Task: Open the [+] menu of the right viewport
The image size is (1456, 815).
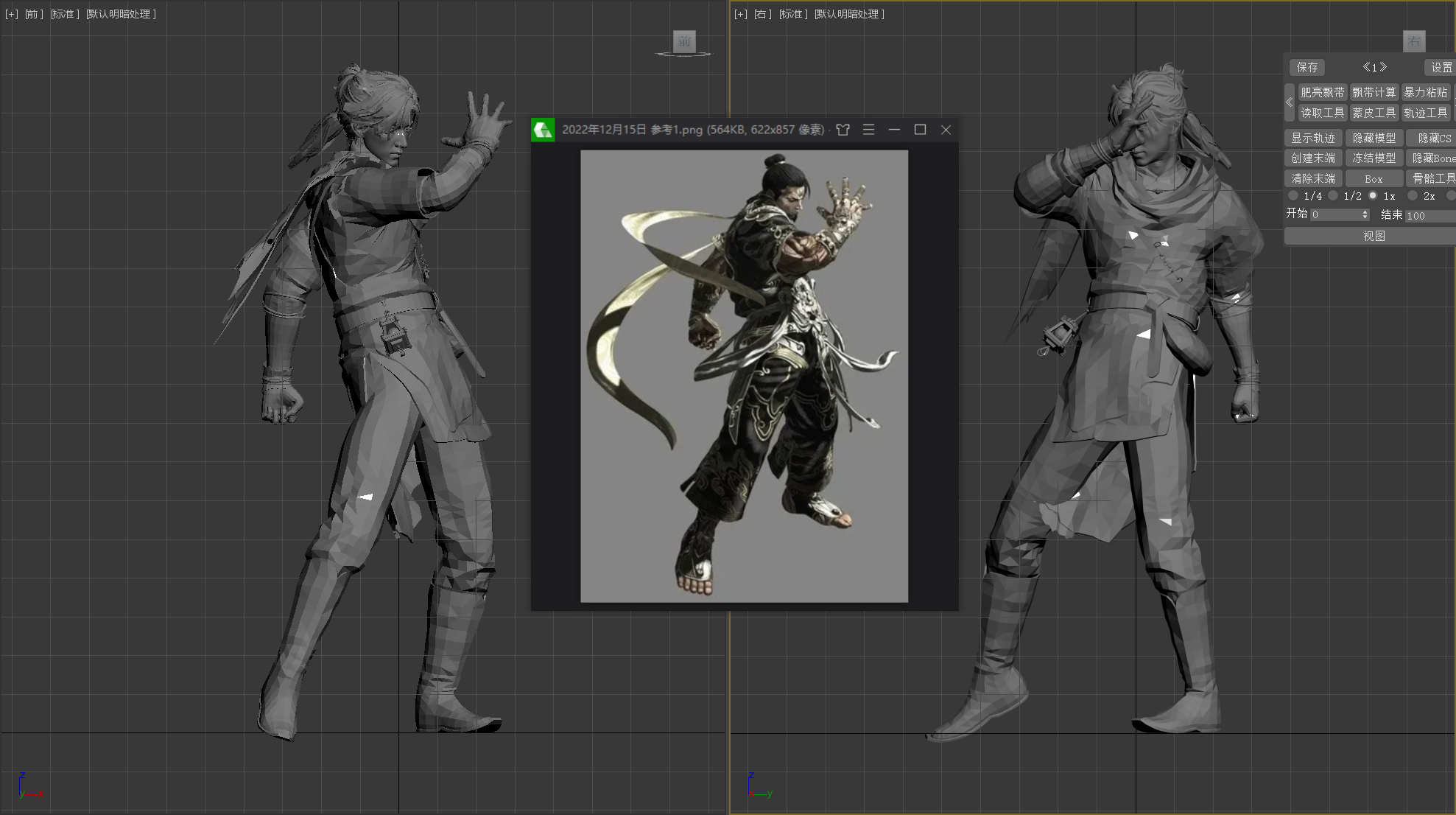Action: tap(741, 14)
